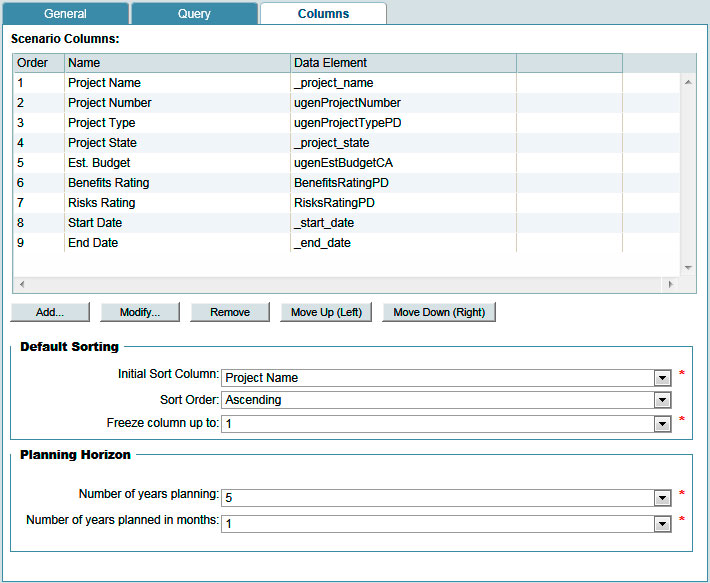Select the Start Date row
Screen dimensions: 710x583
(346, 223)
